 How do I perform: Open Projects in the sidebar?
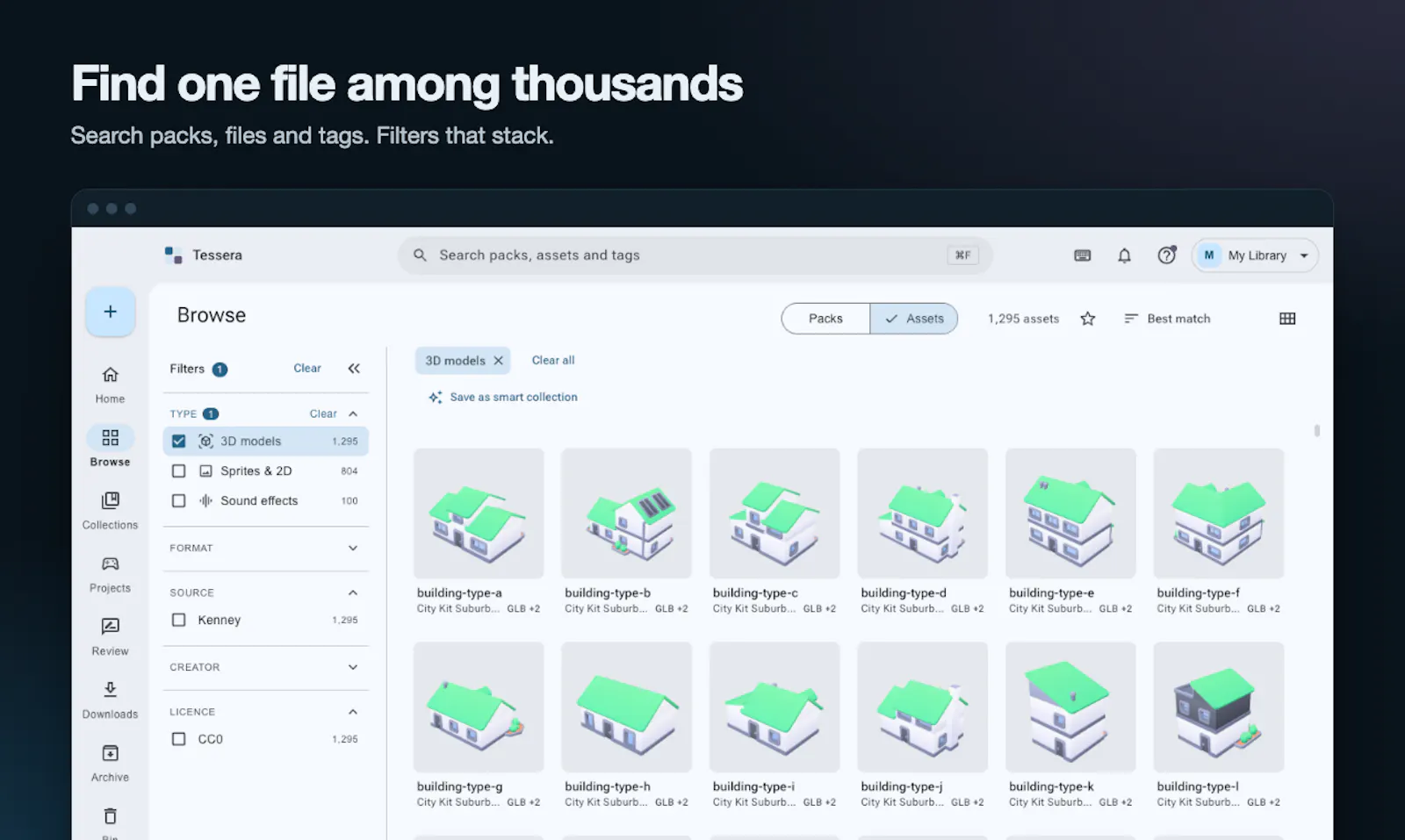[110, 574]
